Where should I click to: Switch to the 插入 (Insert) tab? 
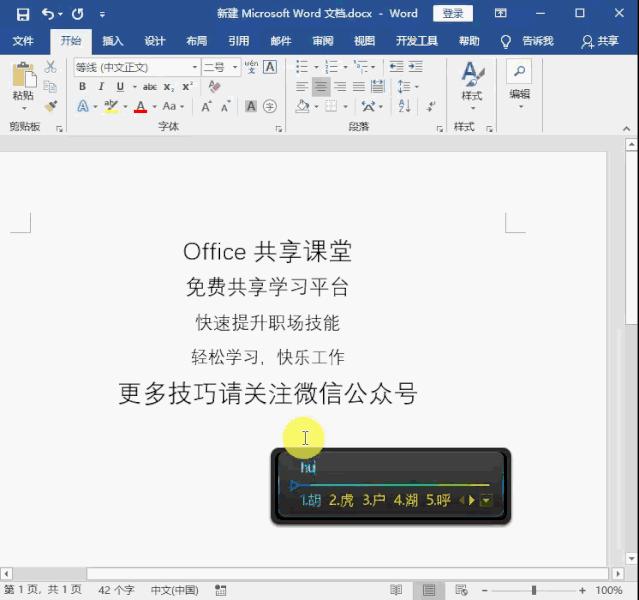pos(112,41)
